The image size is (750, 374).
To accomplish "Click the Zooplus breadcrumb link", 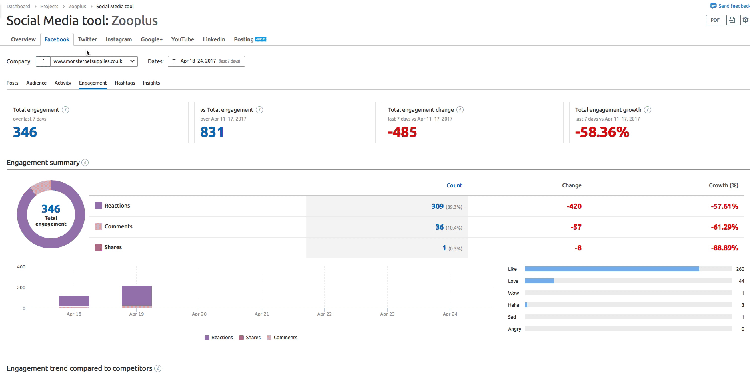I will point(77,6).
